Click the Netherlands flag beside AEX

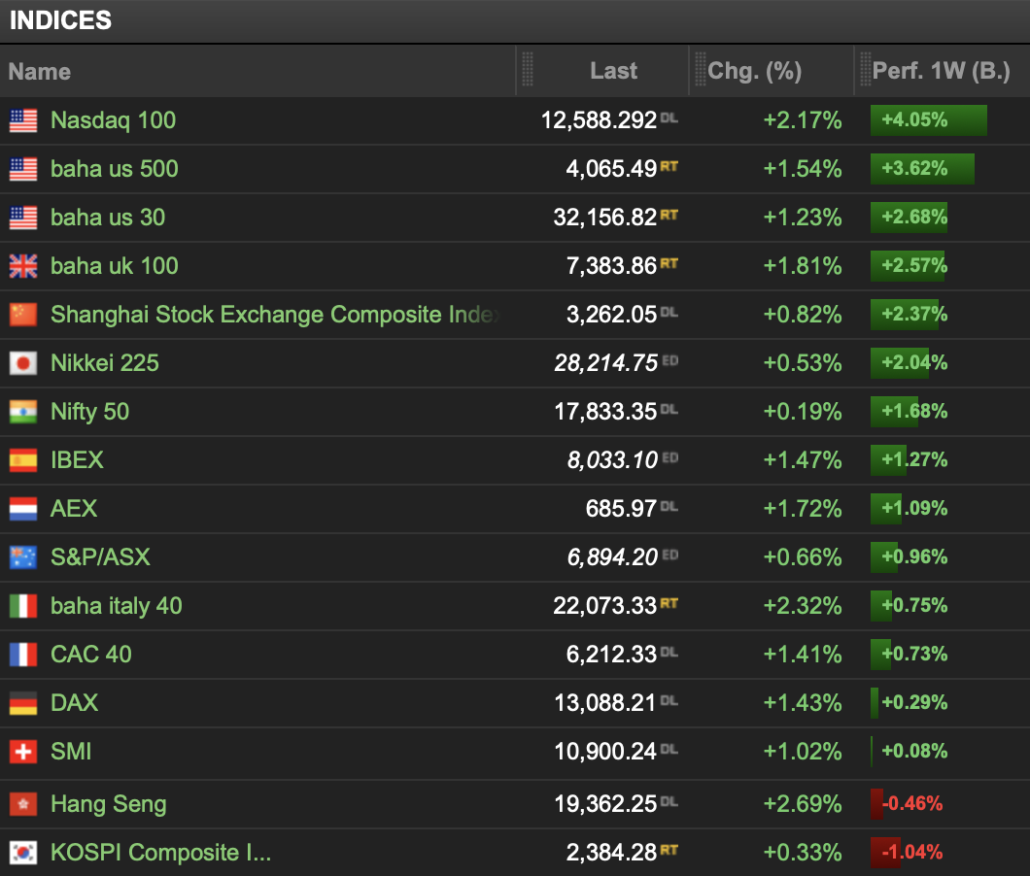23,509
